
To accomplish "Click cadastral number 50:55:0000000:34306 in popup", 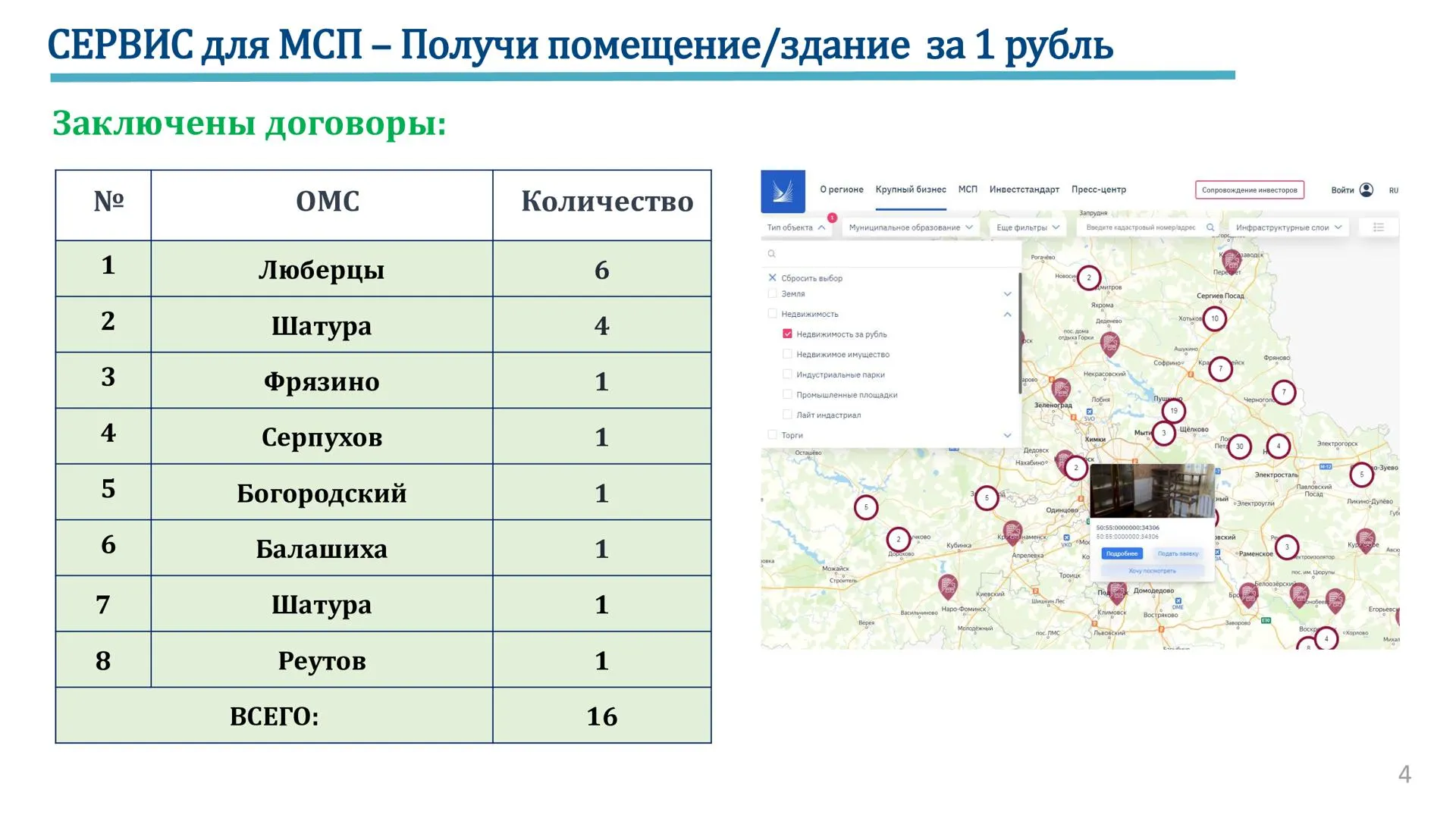I will click(x=1128, y=528).
